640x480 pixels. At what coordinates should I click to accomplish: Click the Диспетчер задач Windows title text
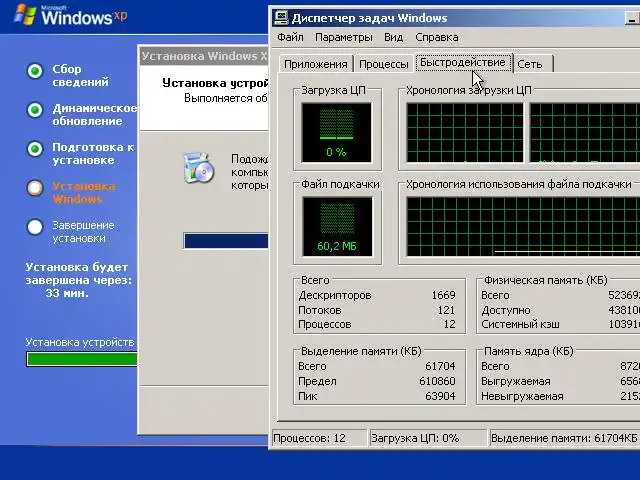coord(369,18)
